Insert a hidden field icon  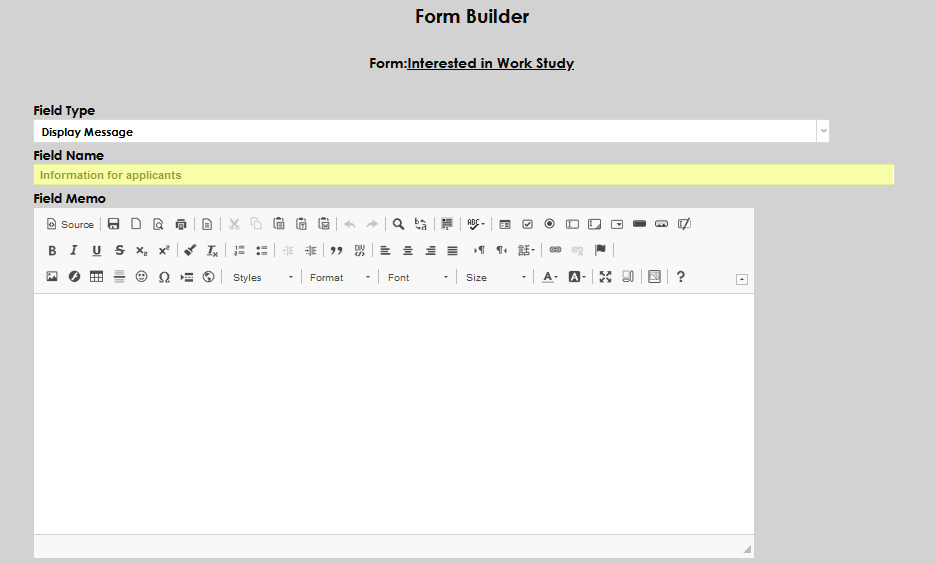(x=684, y=224)
